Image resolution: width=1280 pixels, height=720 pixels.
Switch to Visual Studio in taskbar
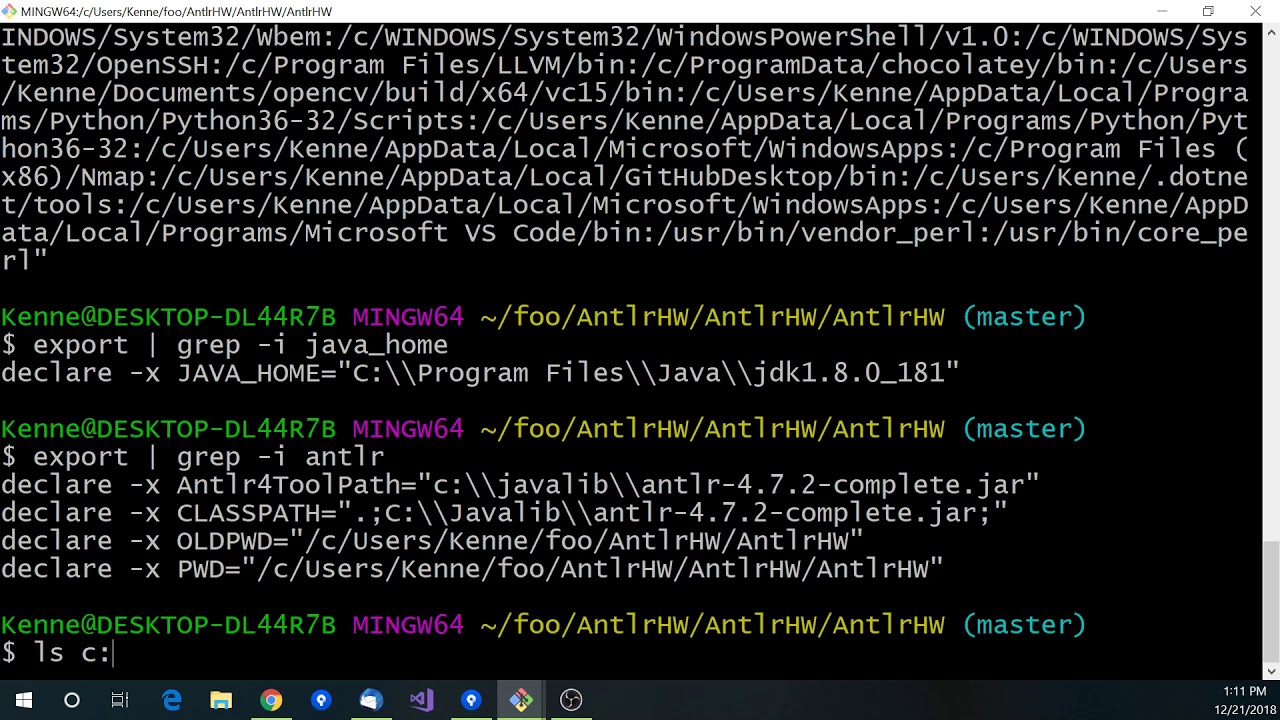pos(421,700)
